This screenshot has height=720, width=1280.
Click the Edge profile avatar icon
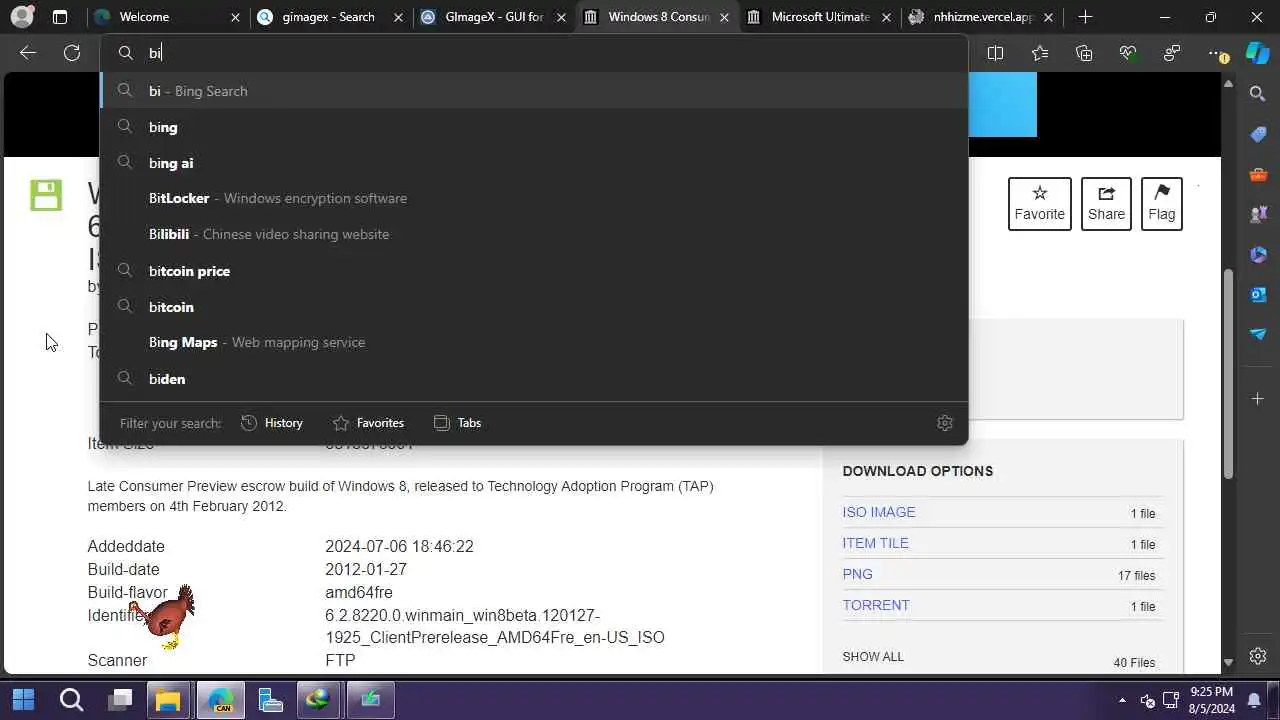point(22,17)
